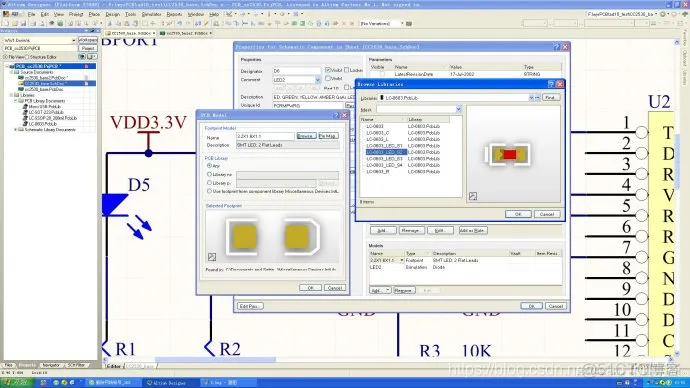Click Add as Rule button in Properties dialog
This screenshot has height=388, width=690.
click(473, 231)
